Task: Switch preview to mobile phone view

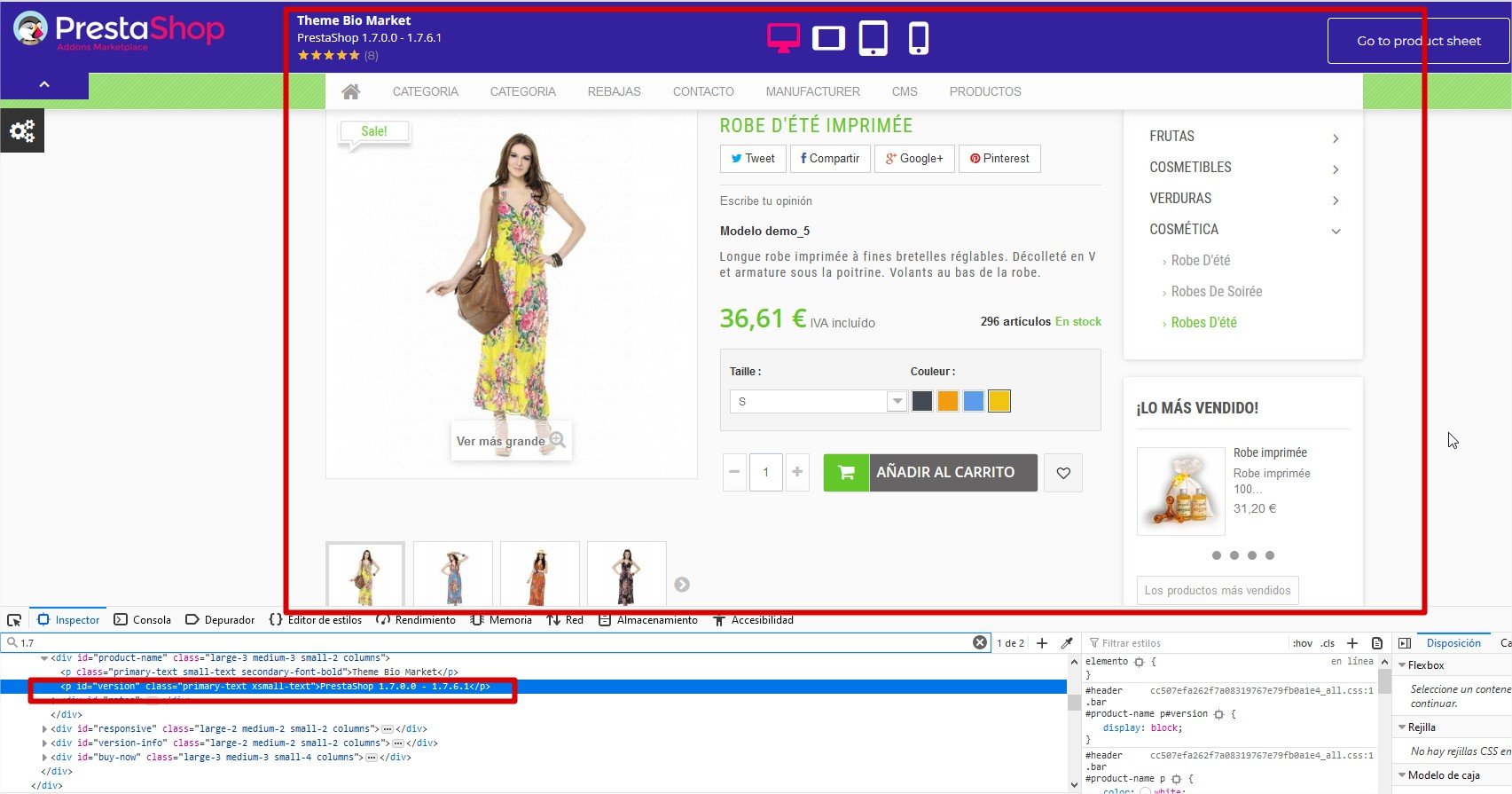Action: 919,38
